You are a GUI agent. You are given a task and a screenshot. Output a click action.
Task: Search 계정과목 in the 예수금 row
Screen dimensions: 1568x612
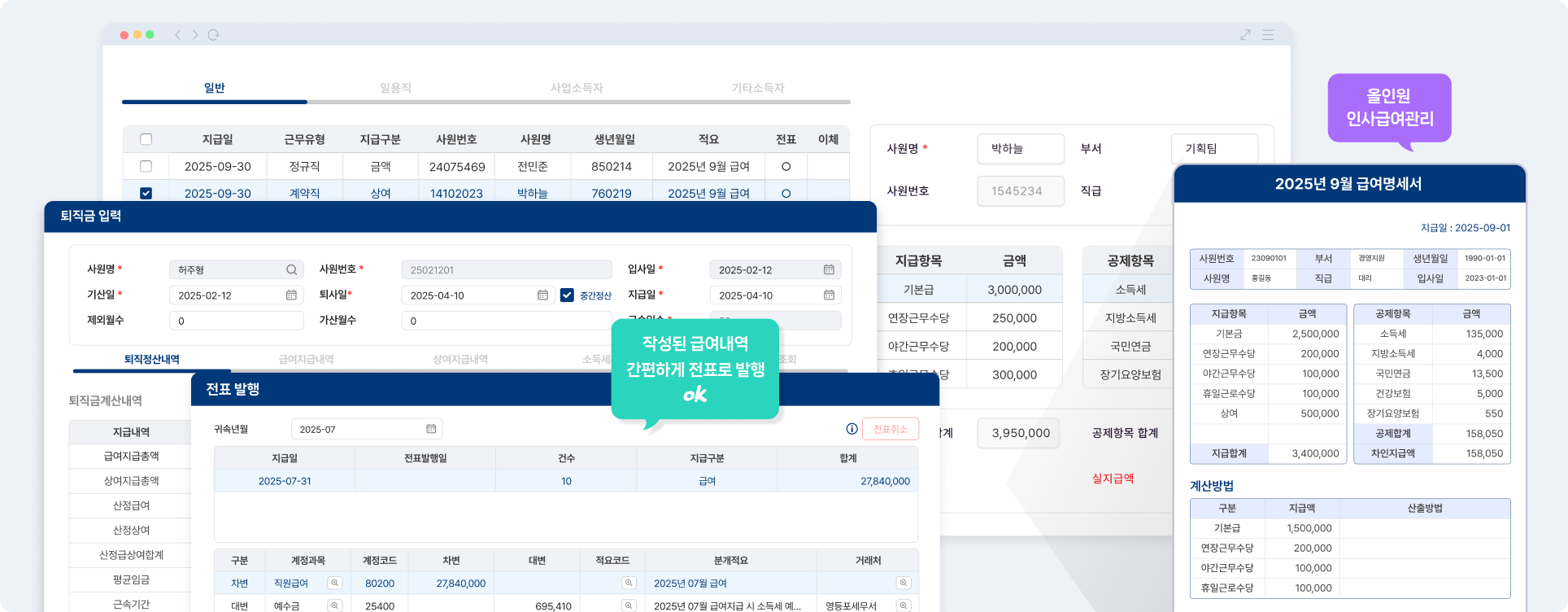click(334, 606)
